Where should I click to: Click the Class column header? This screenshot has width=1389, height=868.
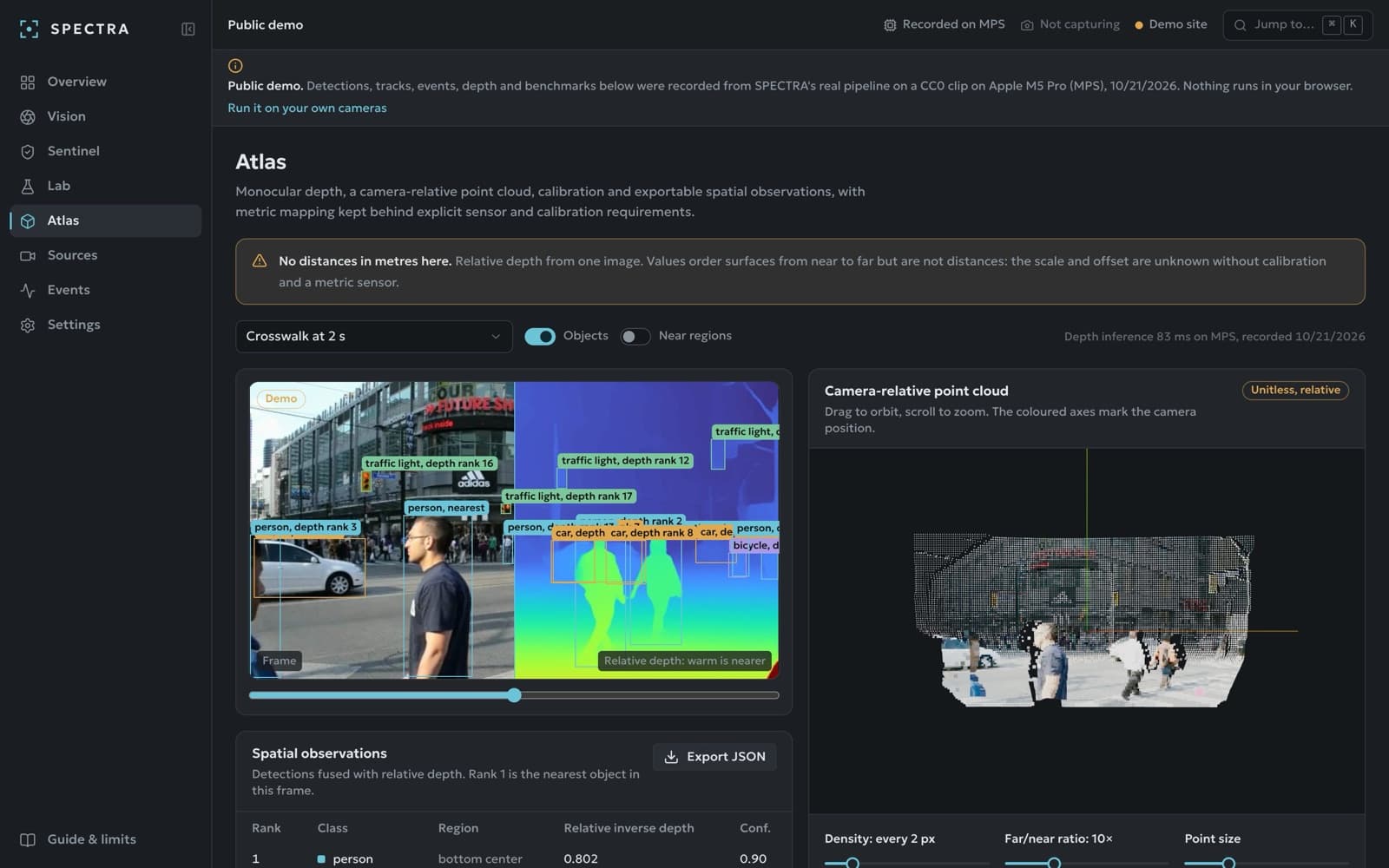point(332,828)
